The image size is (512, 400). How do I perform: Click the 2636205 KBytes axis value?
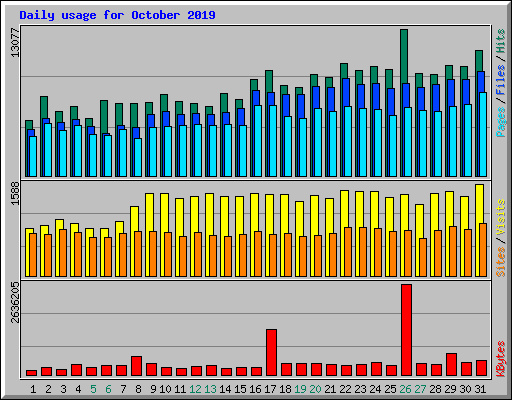point(15,303)
